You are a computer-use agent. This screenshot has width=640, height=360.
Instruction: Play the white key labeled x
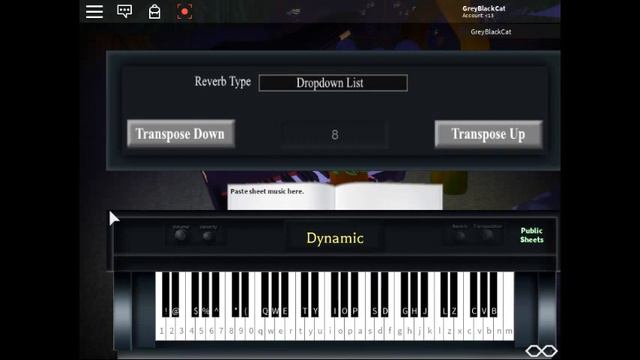coord(459,330)
